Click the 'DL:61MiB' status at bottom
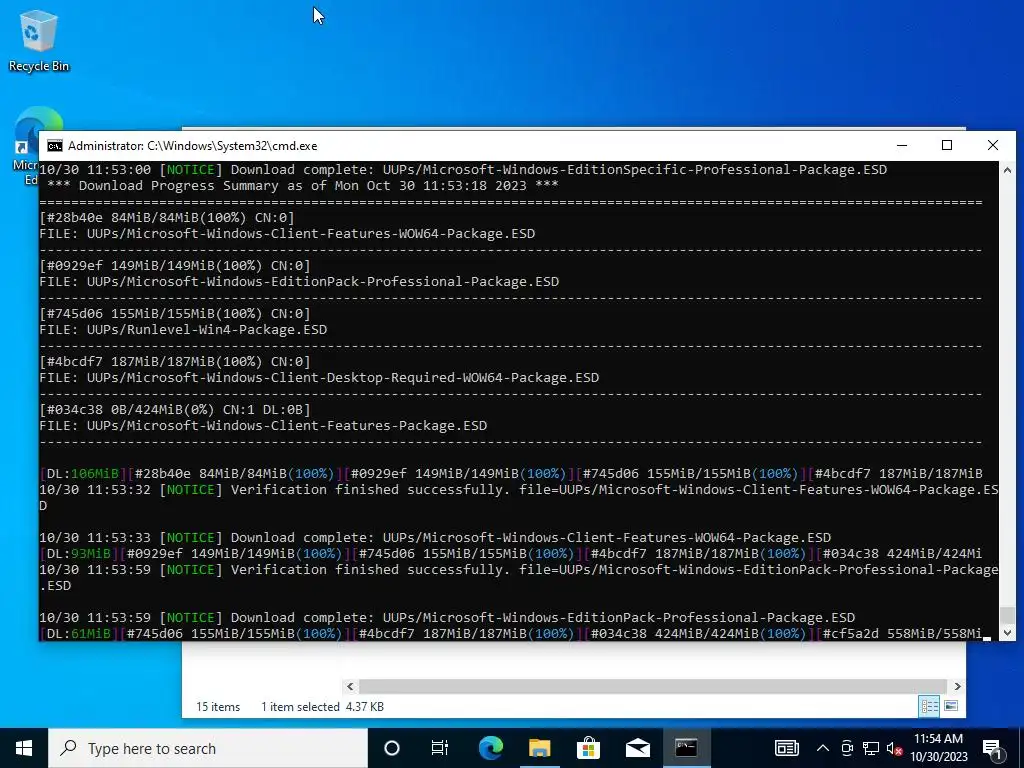Screen dimensions: 1024x768 click(x=79, y=633)
